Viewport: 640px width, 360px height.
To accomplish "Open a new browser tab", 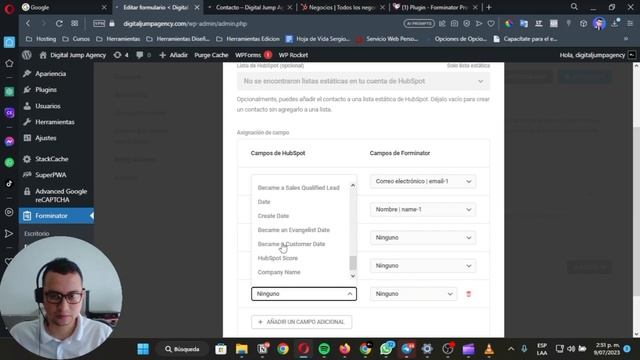I will click(489, 7).
